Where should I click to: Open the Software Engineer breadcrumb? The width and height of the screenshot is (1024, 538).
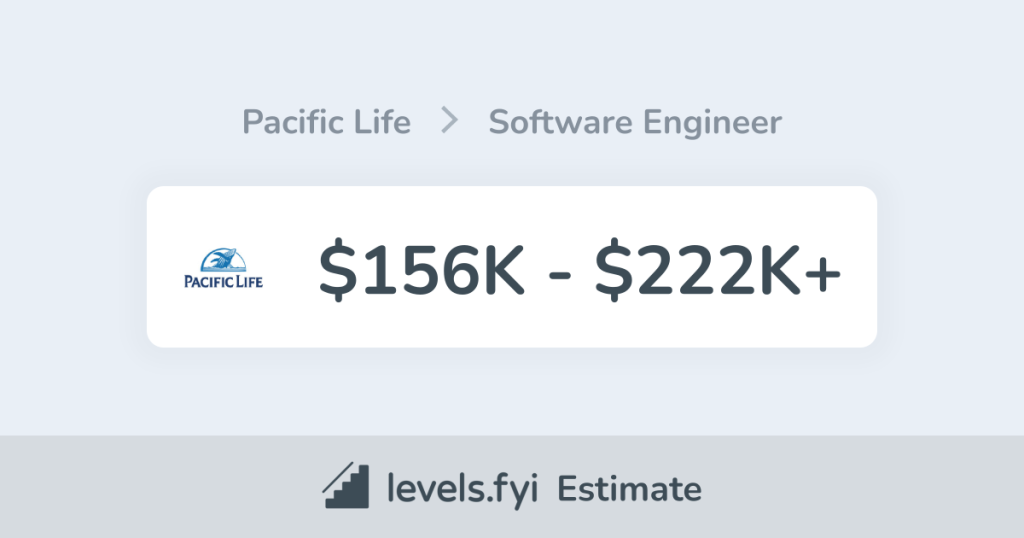point(634,123)
